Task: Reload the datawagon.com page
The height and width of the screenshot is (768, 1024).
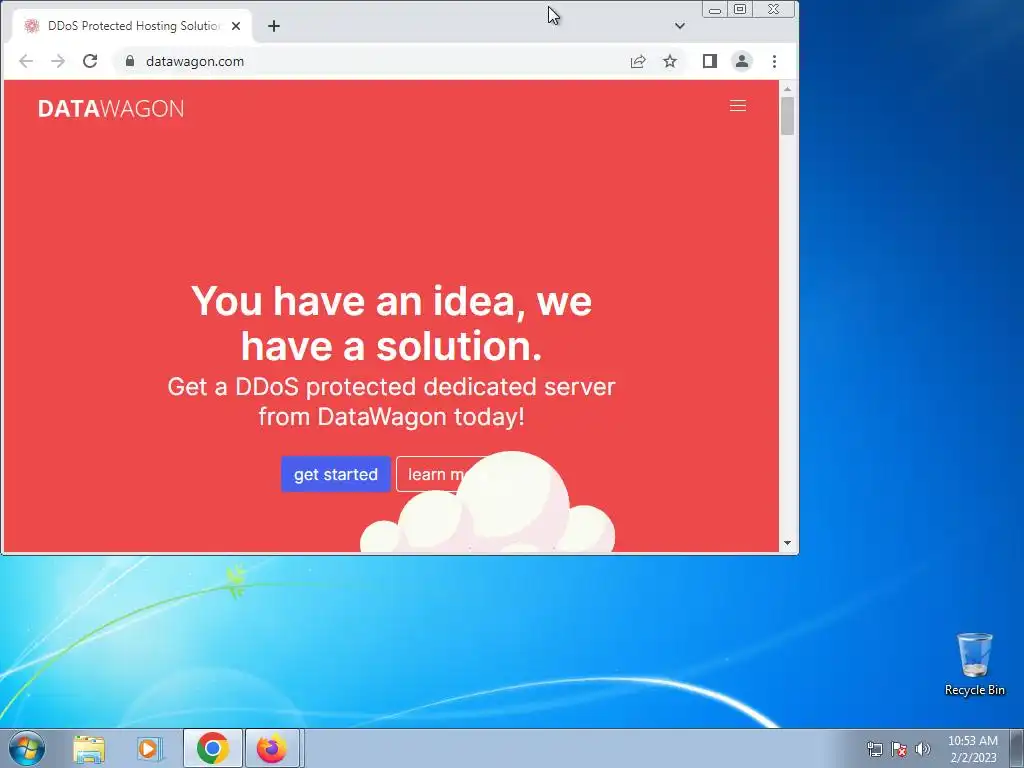Action: (90, 61)
